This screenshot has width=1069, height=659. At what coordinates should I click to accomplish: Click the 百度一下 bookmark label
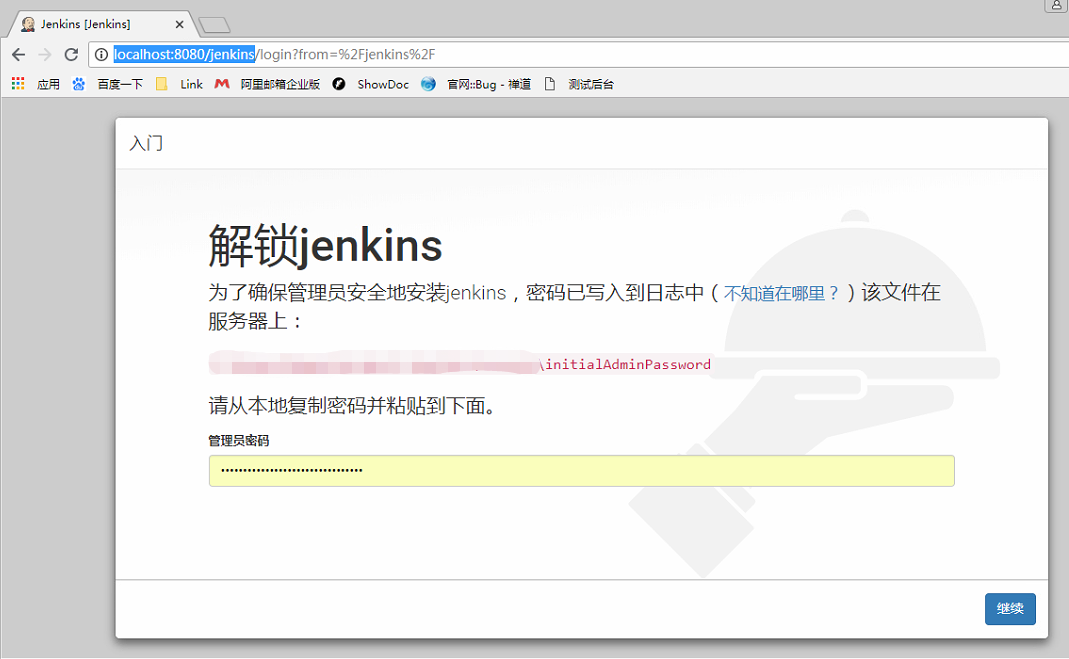(x=120, y=85)
